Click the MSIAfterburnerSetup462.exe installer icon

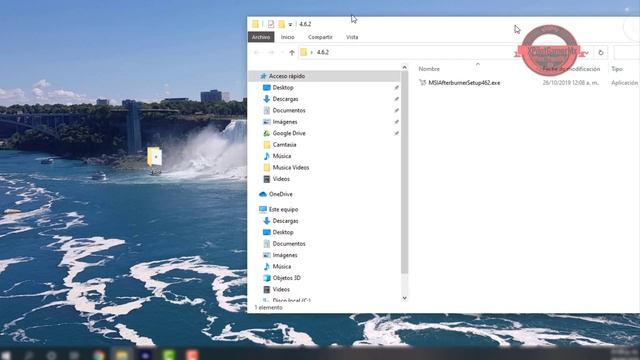(422, 83)
